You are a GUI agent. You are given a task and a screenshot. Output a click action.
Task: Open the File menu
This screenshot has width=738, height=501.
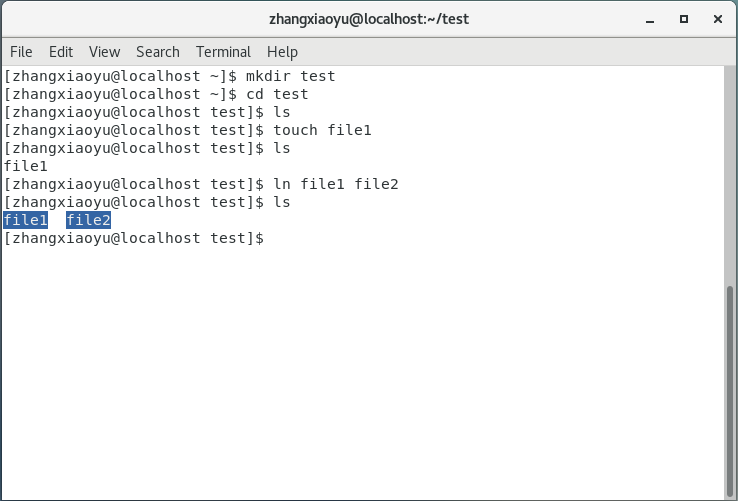(x=21, y=52)
